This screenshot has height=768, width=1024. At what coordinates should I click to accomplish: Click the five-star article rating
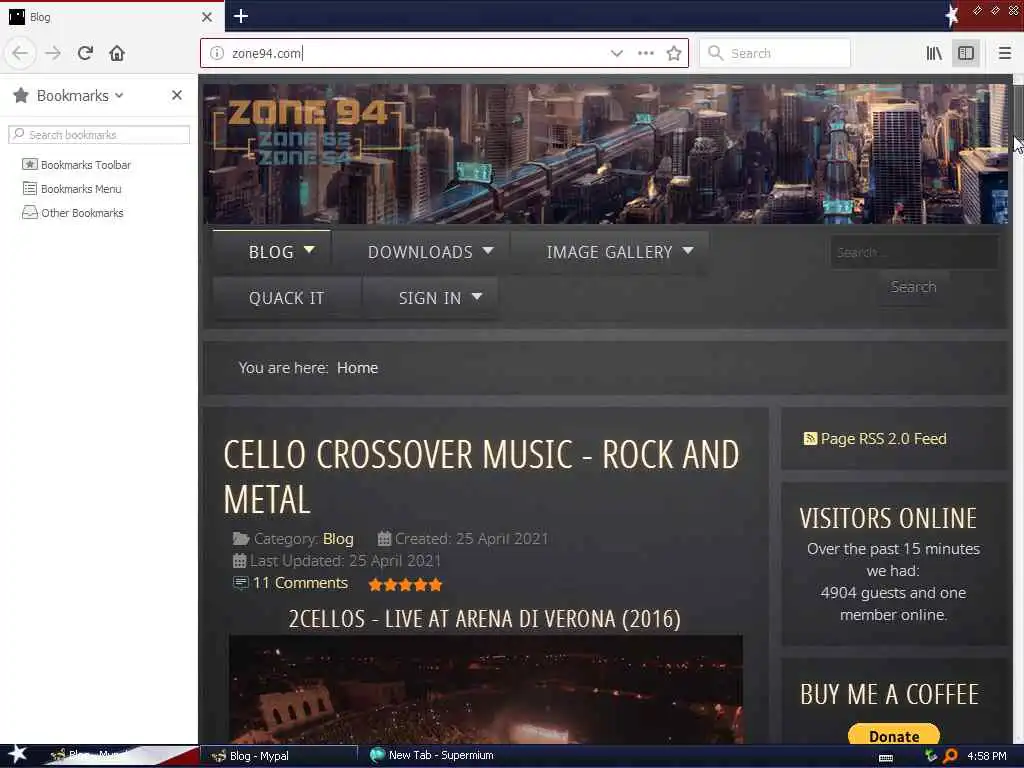pyautogui.click(x=406, y=584)
